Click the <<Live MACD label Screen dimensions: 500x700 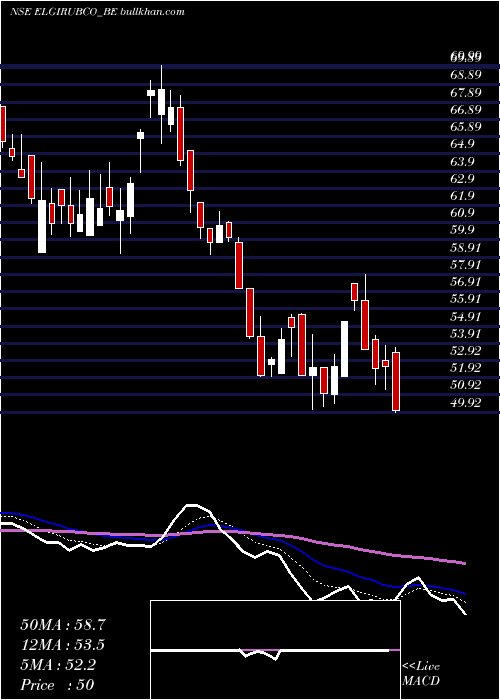421,674
